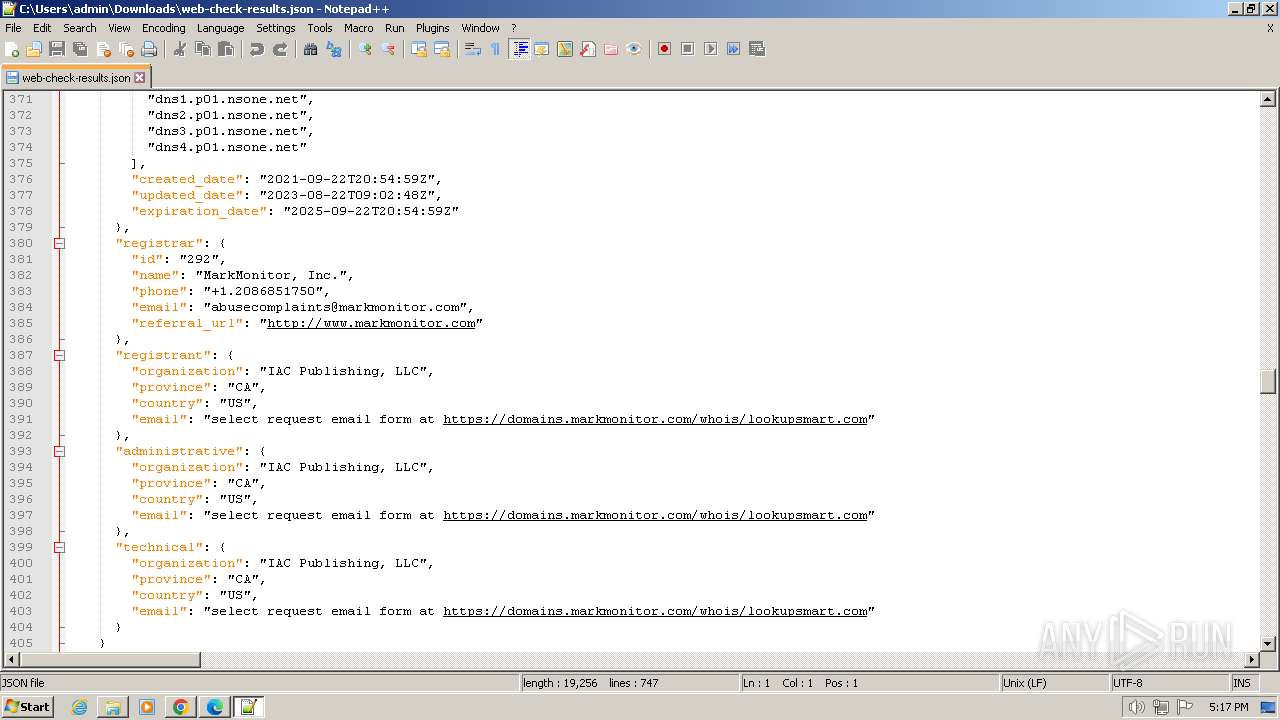Click the "UTF-8" encoding status field
Image resolution: width=1280 pixels, height=720 pixels.
coord(1170,683)
